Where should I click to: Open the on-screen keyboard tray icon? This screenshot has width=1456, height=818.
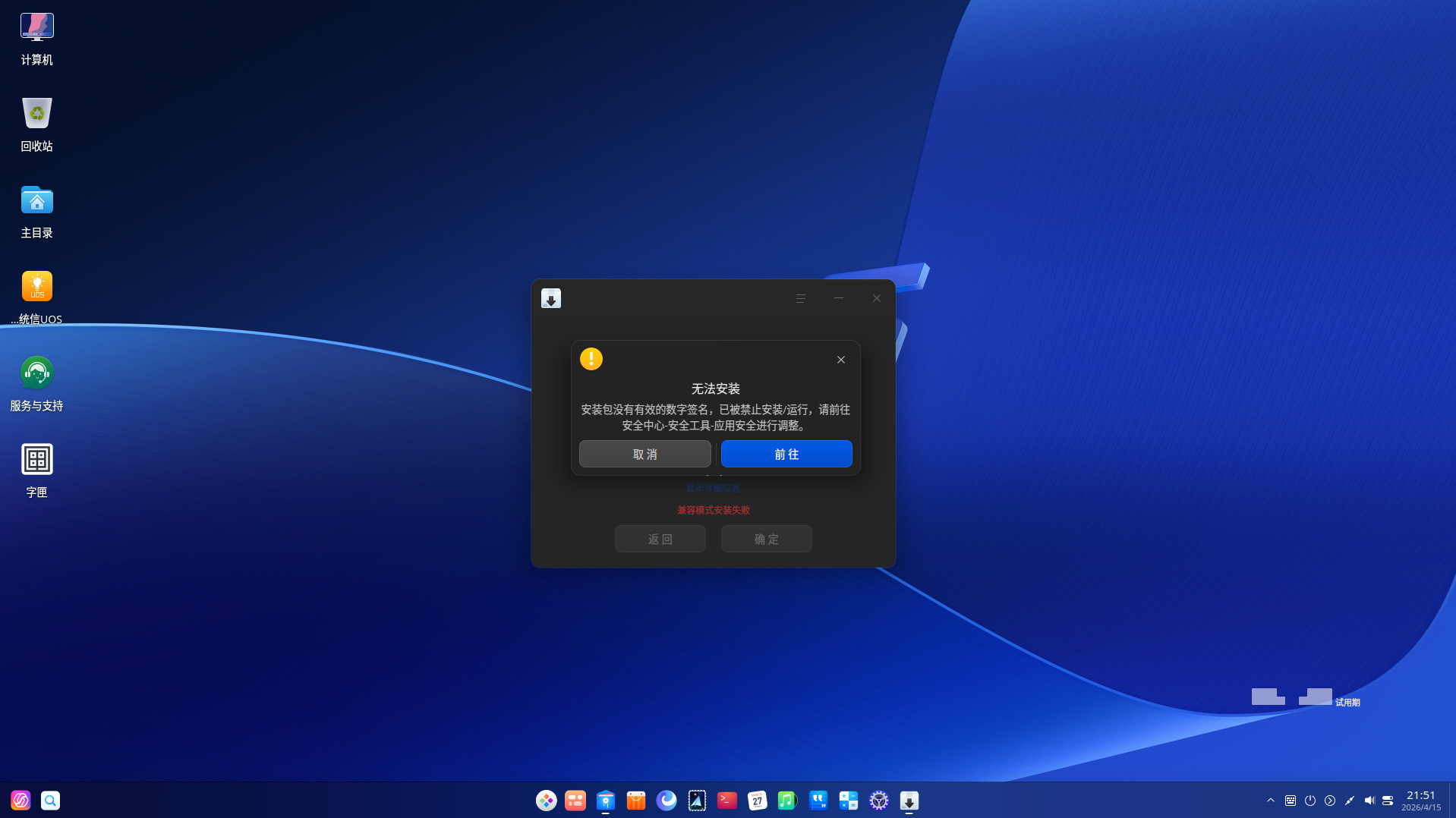1291,801
